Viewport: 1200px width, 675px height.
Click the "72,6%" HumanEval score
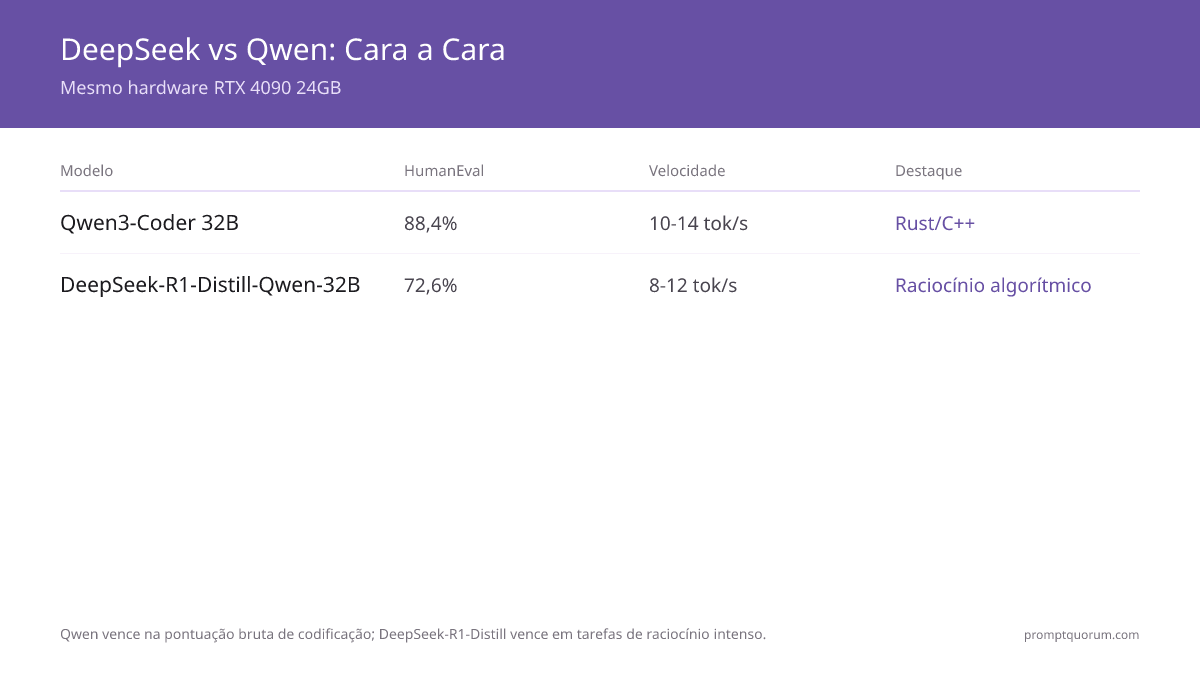tap(431, 286)
